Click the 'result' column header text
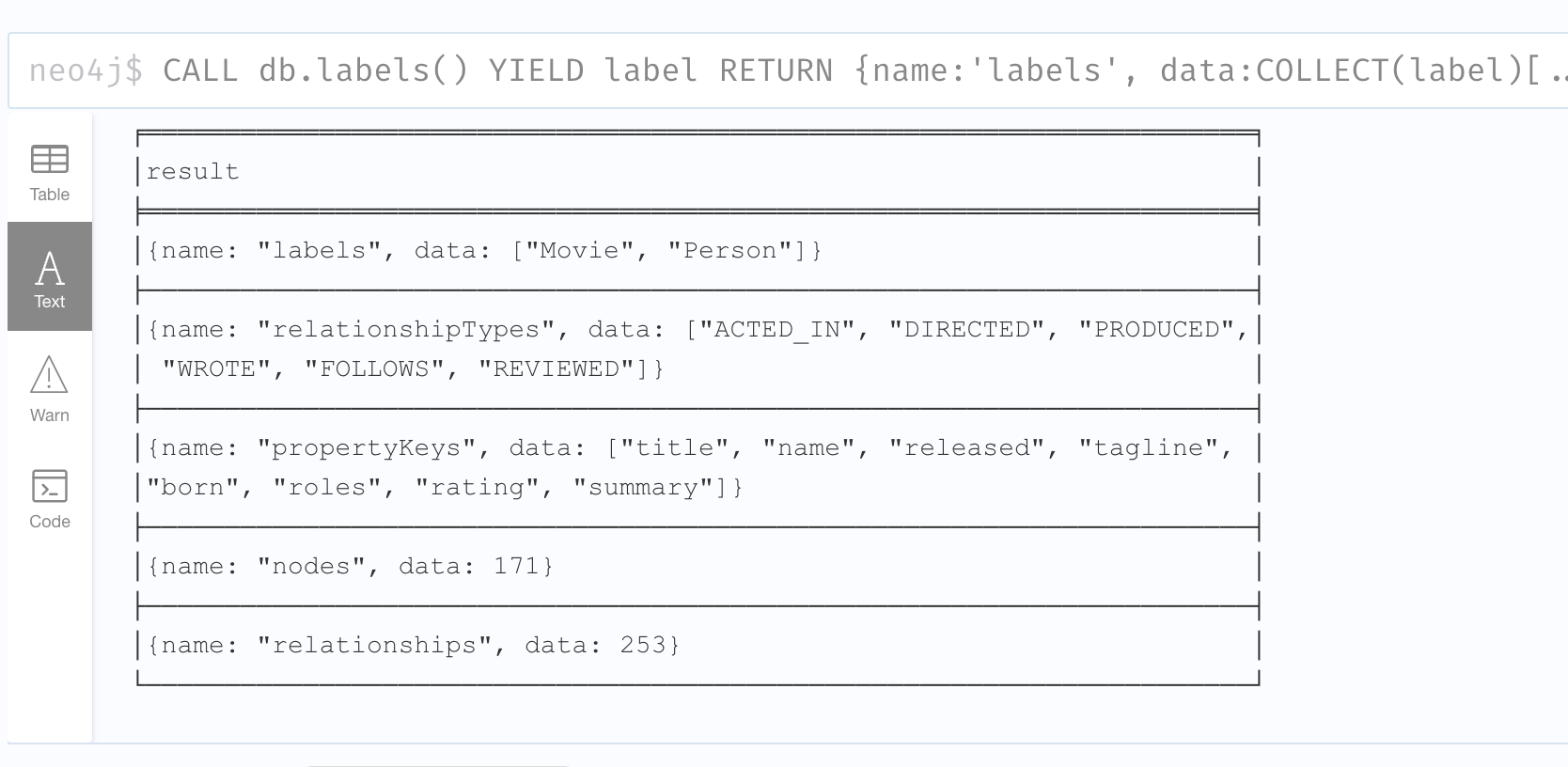This screenshot has height=767, width=1568. (193, 172)
